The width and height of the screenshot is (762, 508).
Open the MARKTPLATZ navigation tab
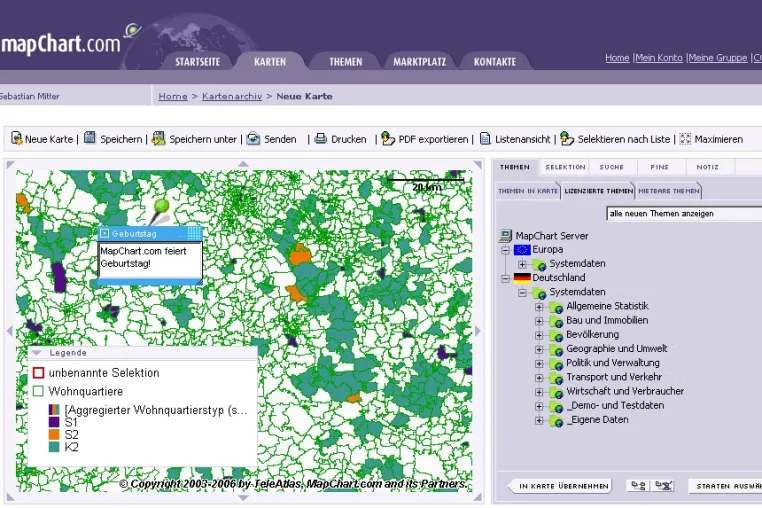[419, 62]
